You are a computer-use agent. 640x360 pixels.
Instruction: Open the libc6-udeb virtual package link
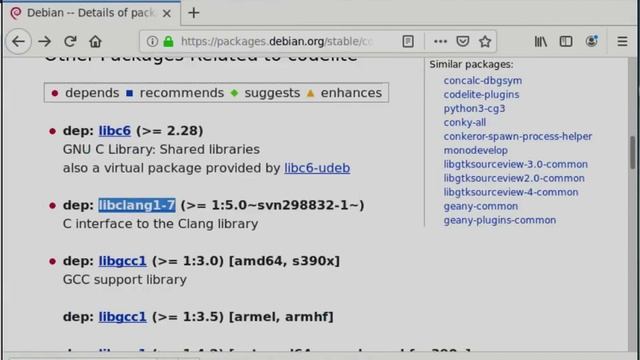pos(317,168)
